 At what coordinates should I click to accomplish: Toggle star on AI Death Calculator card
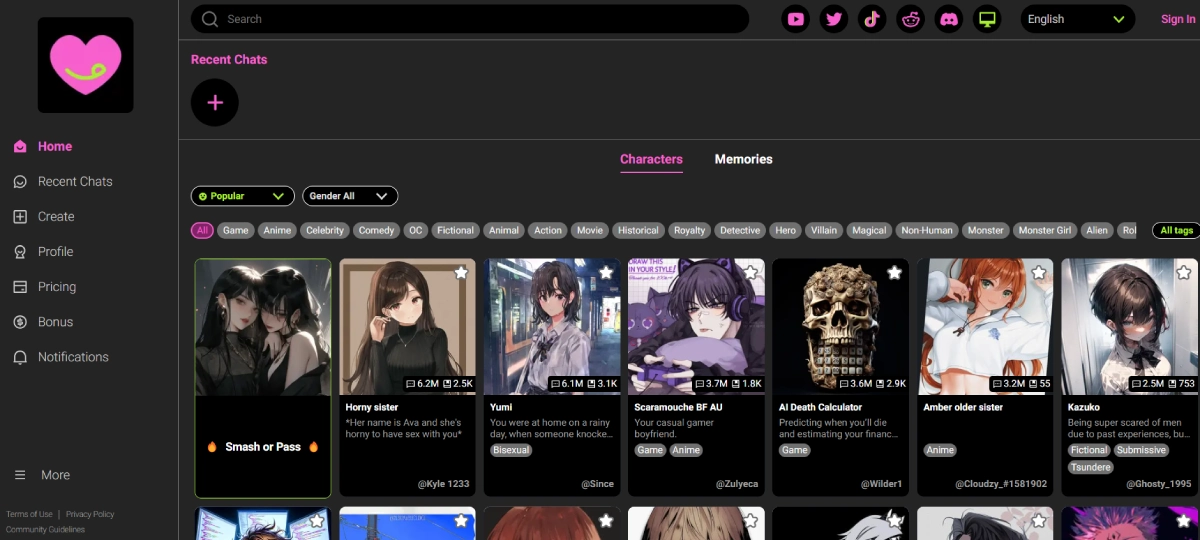point(894,273)
